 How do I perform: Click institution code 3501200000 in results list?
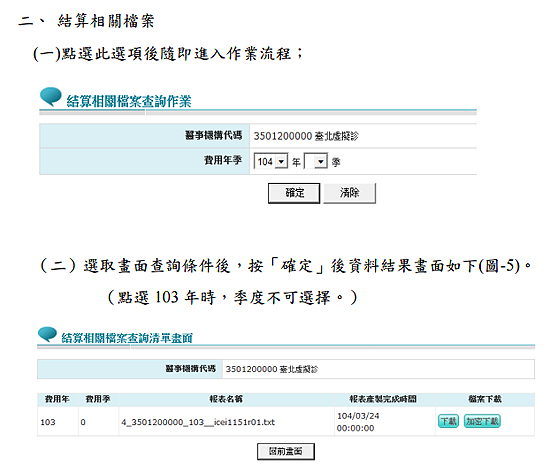pos(251,369)
